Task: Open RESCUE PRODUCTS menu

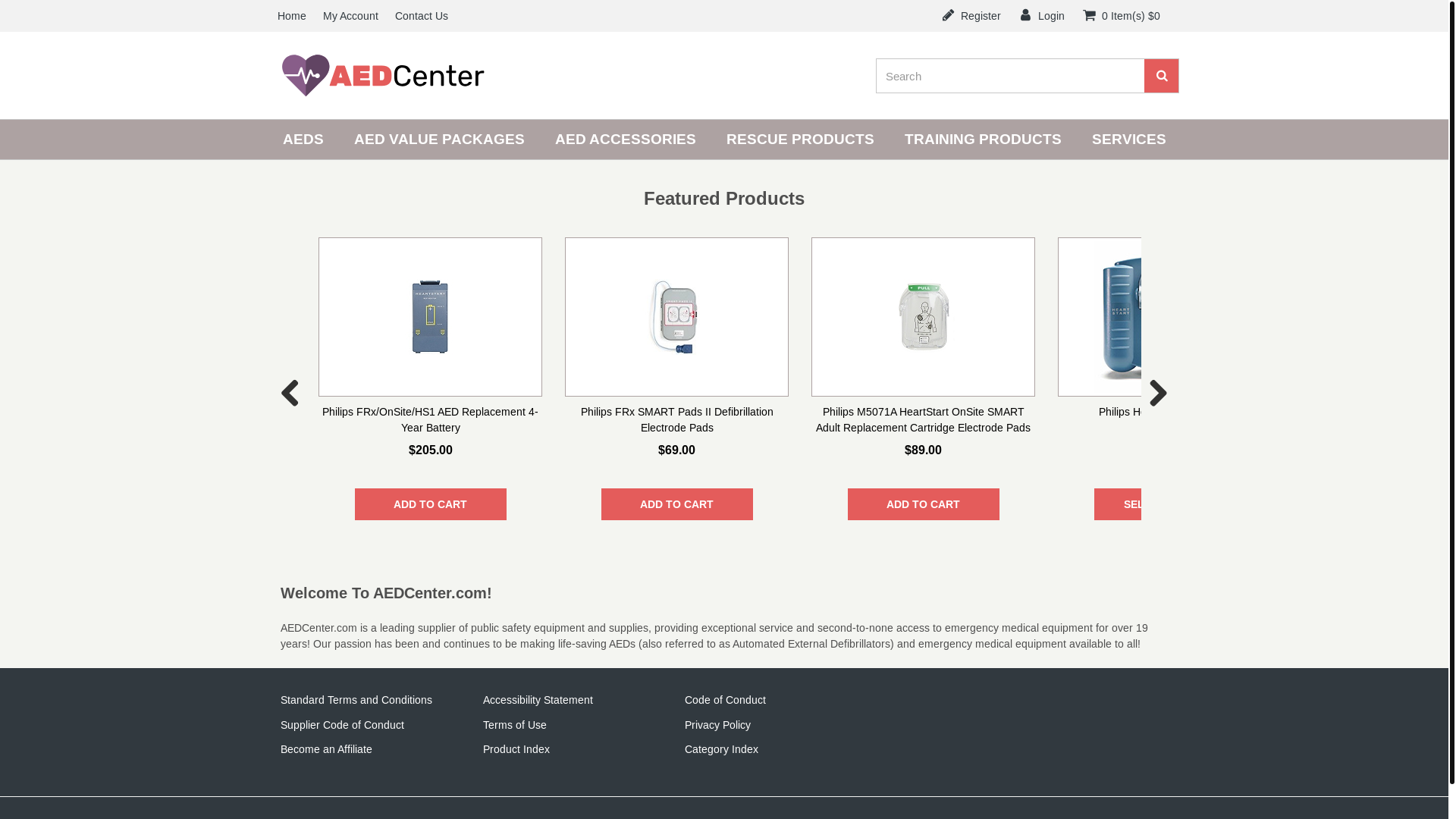Action: (x=800, y=140)
